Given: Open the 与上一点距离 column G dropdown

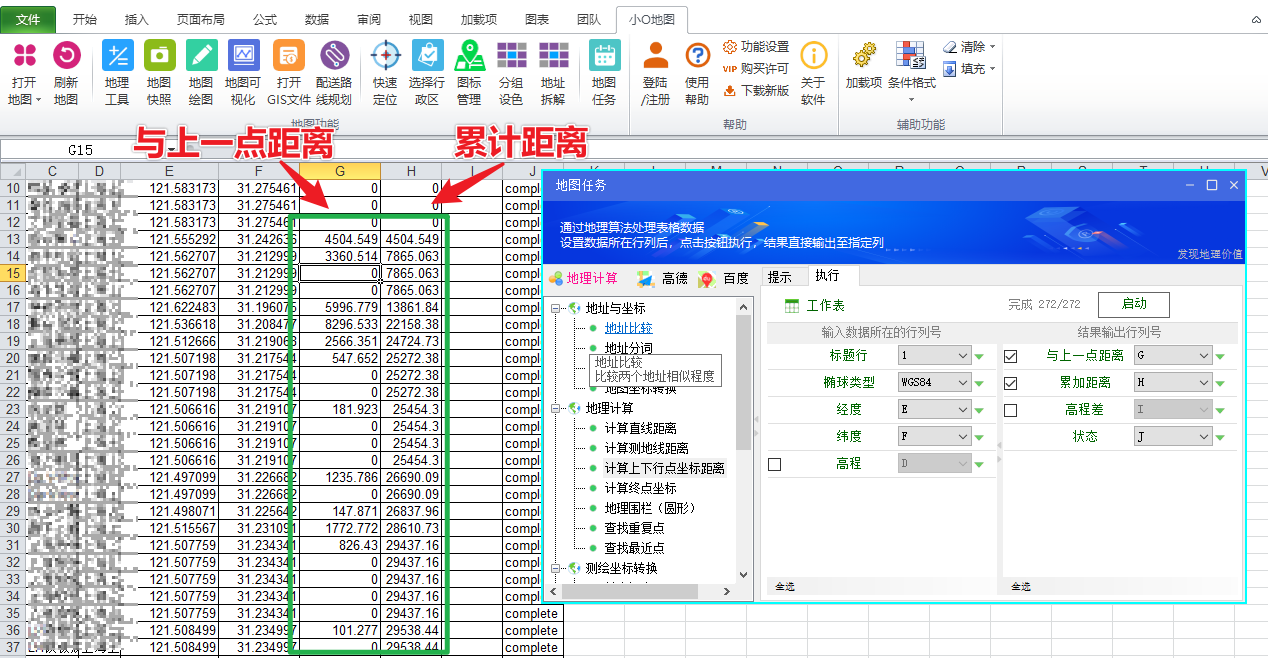Looking at the screenshot, I should [x=1173, y=356].
